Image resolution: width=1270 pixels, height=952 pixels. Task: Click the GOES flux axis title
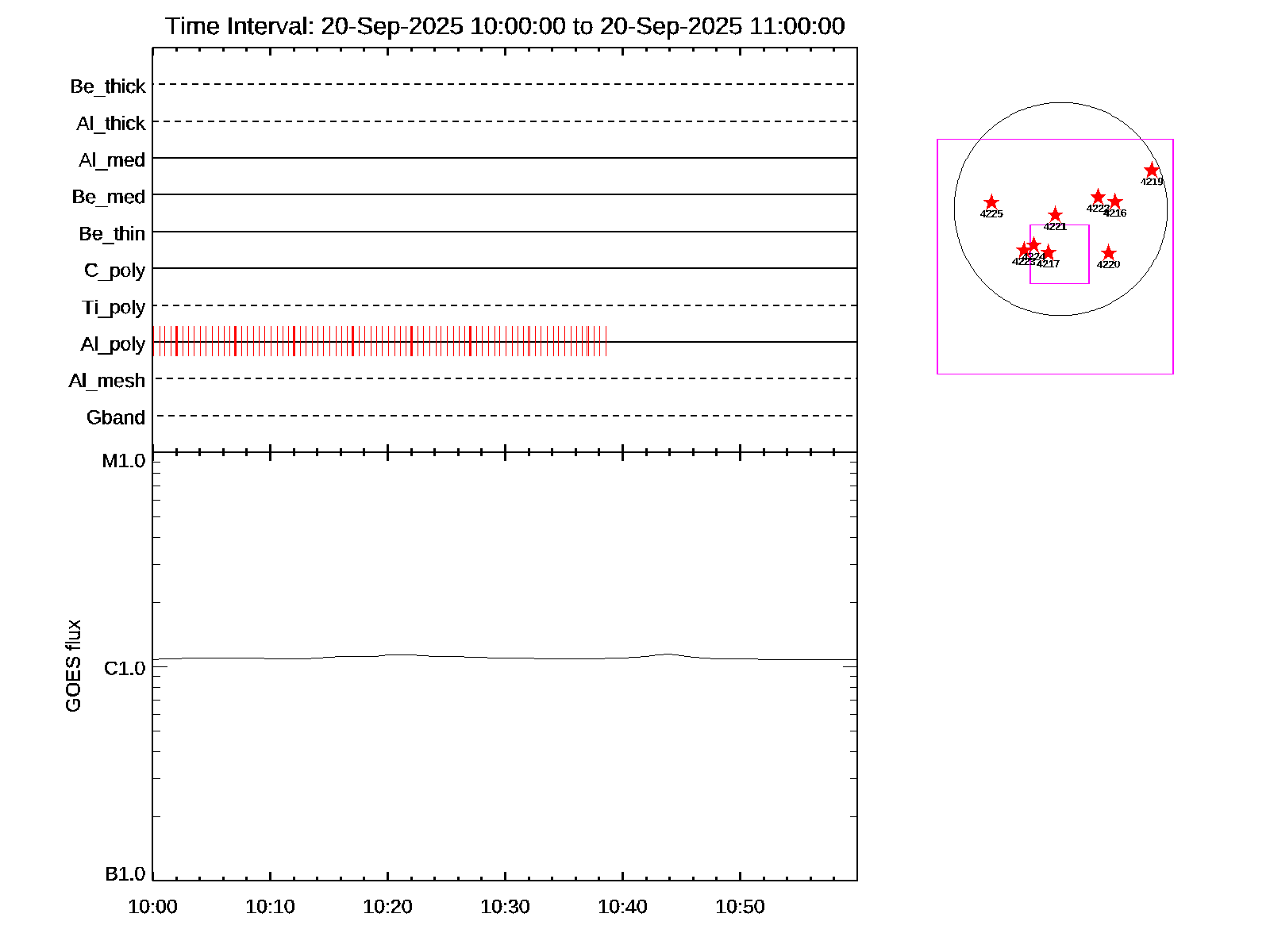(x=73, y=666)
